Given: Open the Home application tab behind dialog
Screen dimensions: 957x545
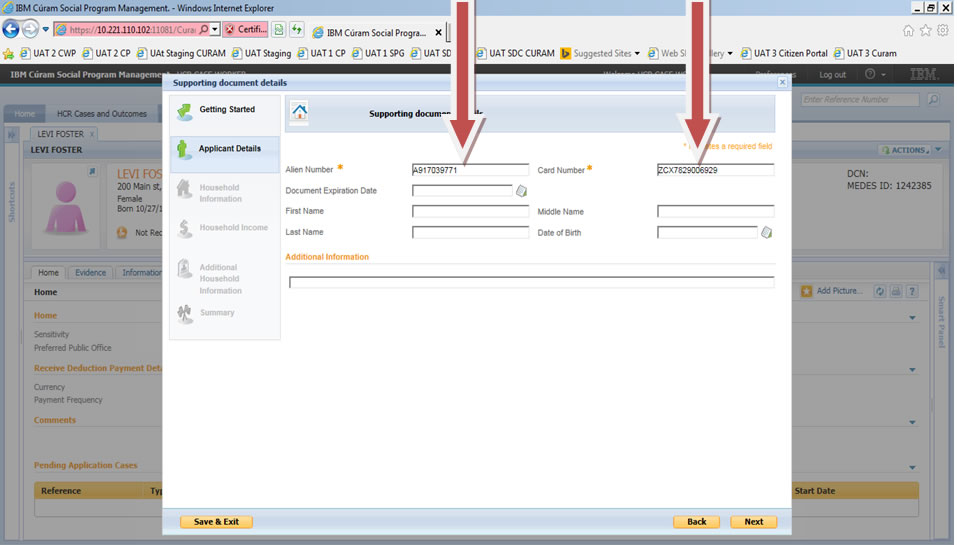Looking at the screenshot, I should click(24, 114).
